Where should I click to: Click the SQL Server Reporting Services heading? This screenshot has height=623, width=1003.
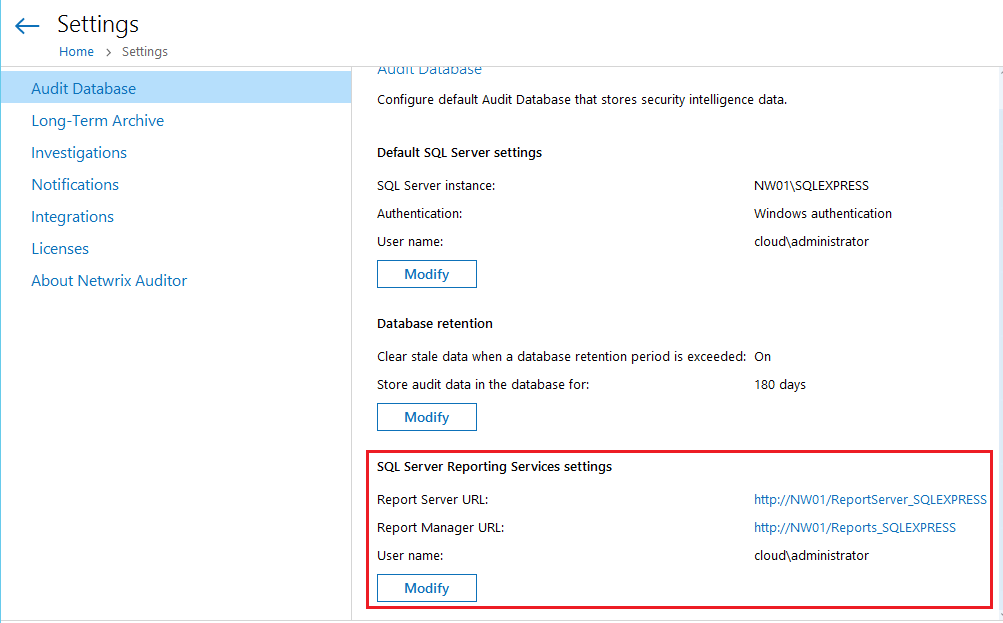(x=494, y=466)
